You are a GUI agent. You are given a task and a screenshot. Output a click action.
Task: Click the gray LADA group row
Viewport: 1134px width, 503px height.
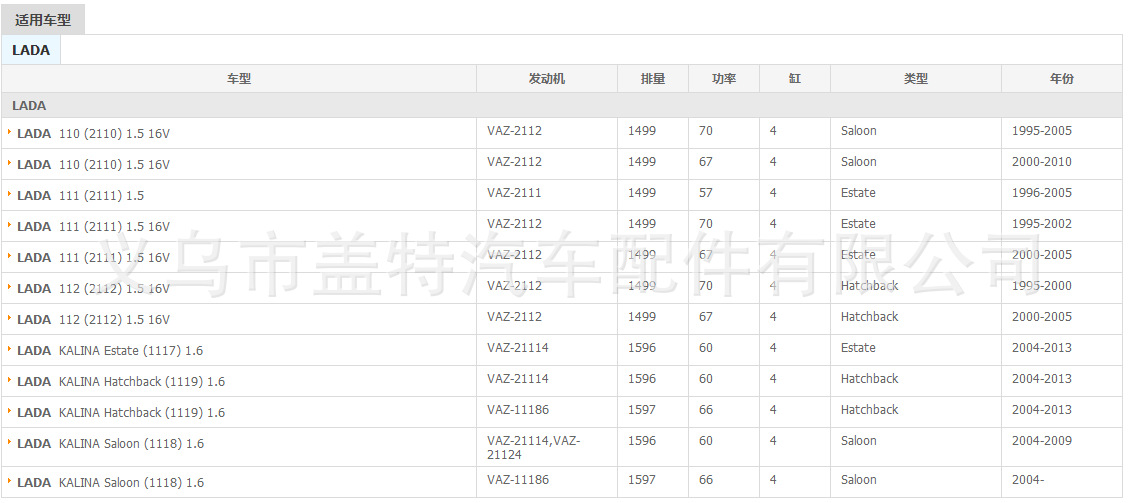[562, 106]
